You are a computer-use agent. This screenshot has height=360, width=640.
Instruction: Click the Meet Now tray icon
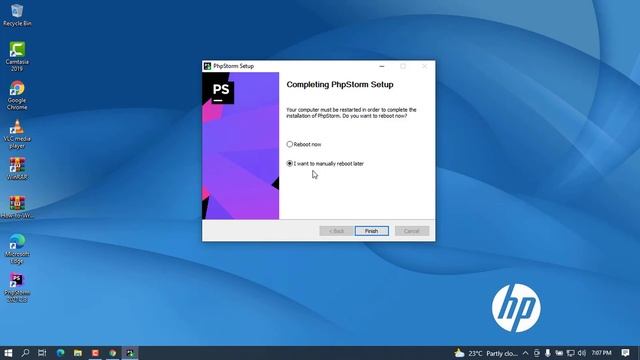click(537, 353)
